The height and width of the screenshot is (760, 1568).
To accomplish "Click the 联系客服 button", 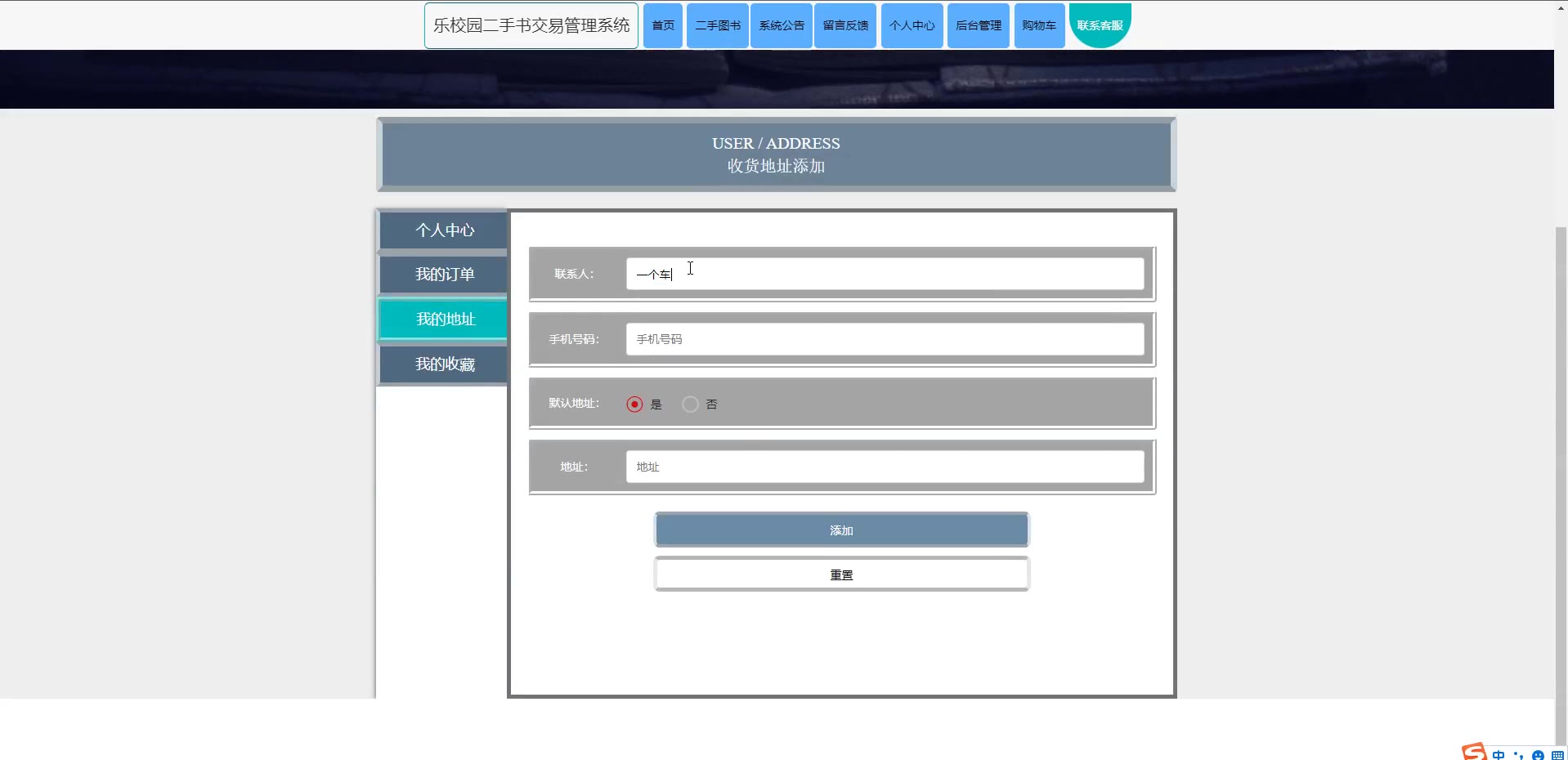I will click(x=1100, y=25).
